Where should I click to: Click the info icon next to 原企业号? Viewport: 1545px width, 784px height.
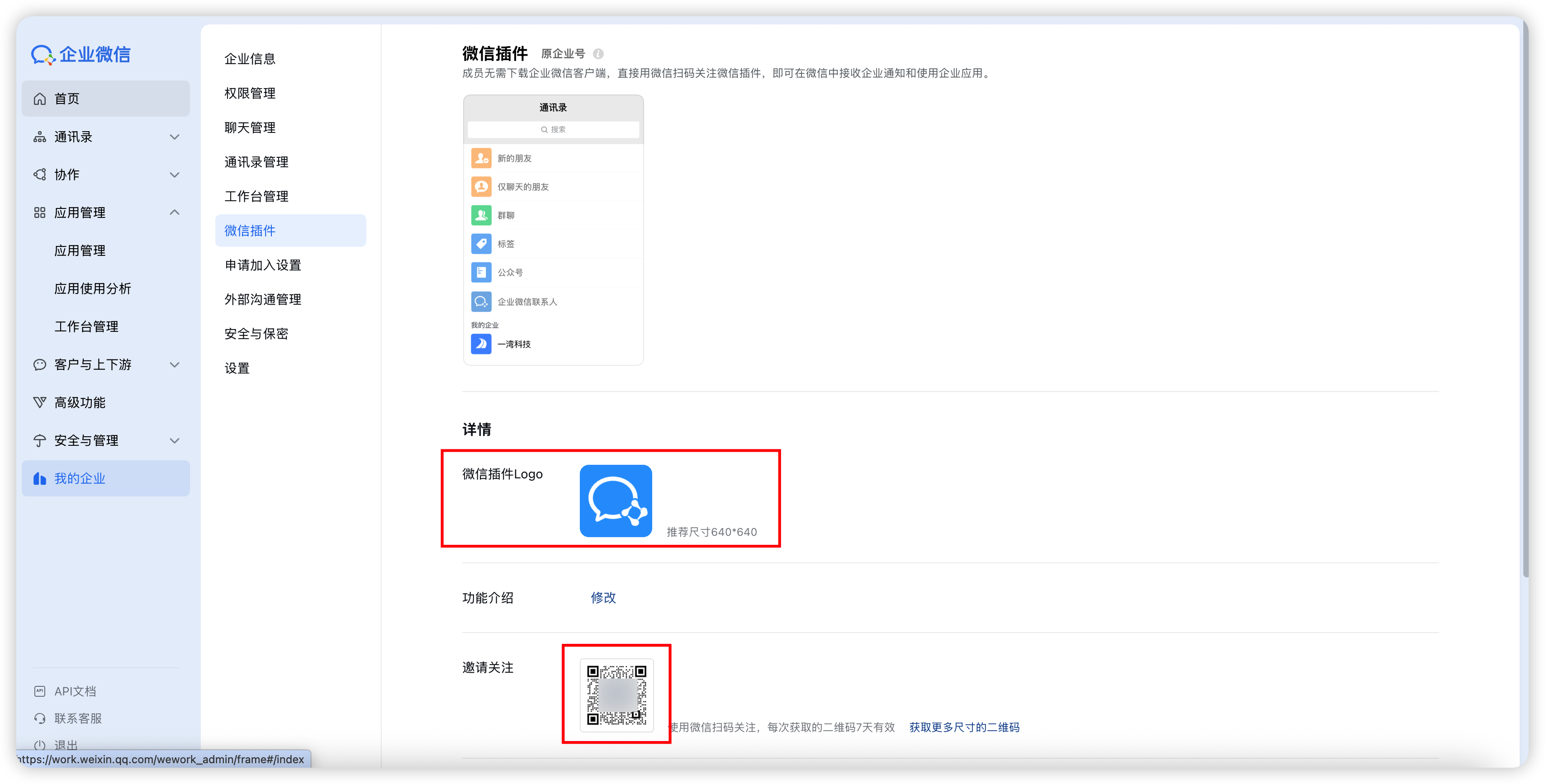598,54
